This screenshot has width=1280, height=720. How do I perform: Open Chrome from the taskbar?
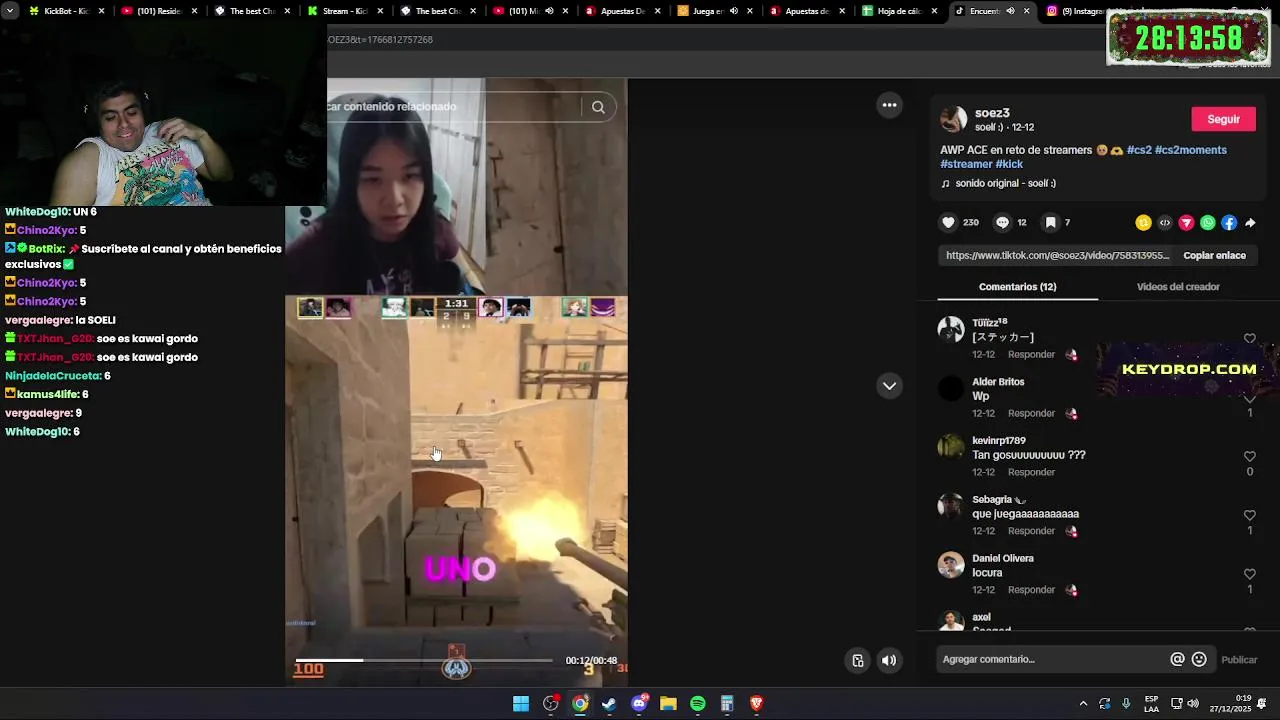tap(580, 704)
